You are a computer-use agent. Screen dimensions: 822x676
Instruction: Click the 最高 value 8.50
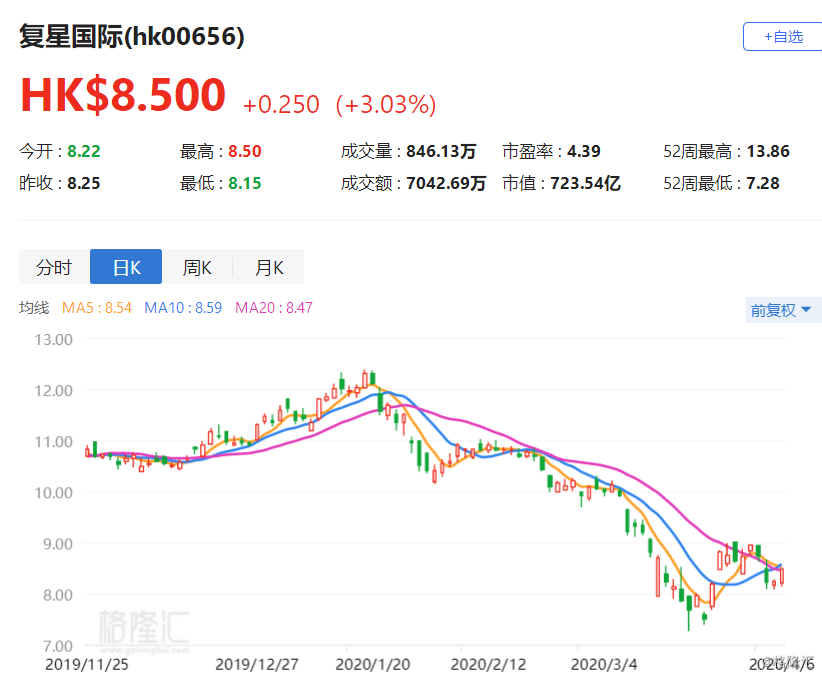245,152
